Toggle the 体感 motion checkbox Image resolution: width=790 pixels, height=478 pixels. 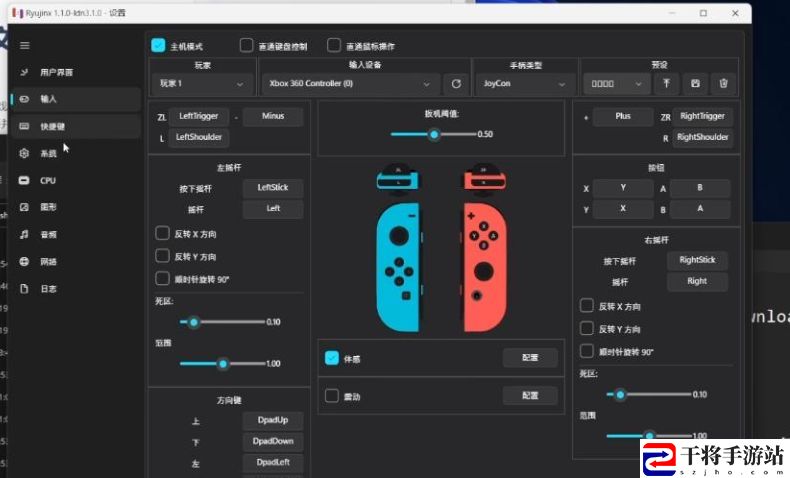click(x=332, y=358)
